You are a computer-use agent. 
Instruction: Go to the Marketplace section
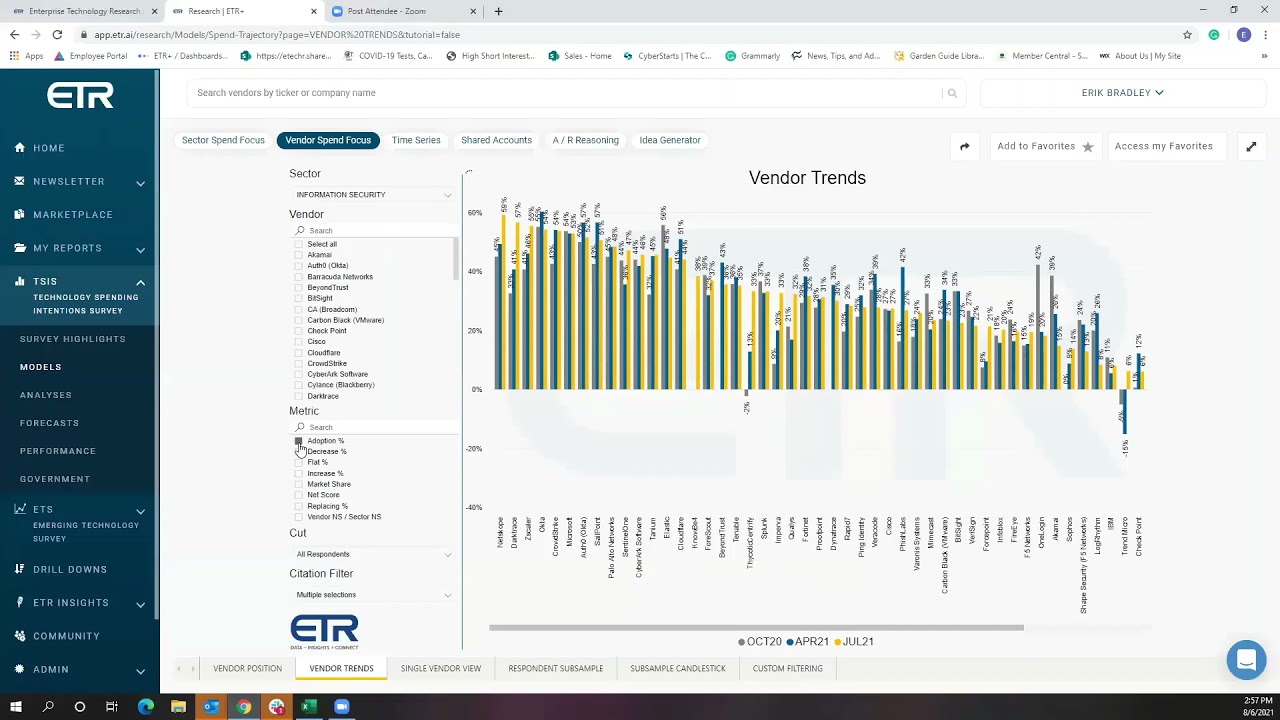click(73, 214)
